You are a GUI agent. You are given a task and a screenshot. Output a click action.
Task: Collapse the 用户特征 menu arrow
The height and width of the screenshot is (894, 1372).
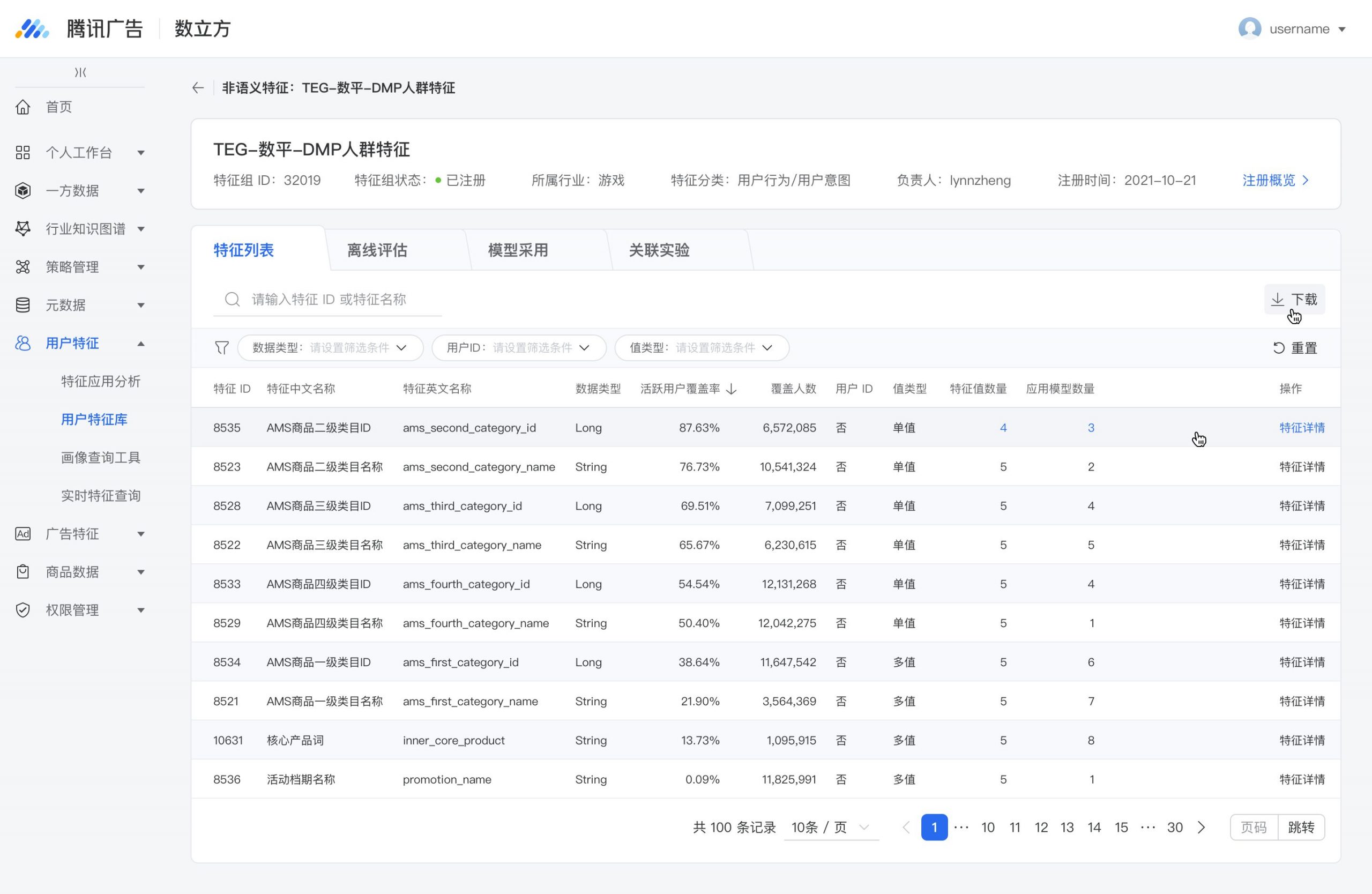[x=140, y=344]
